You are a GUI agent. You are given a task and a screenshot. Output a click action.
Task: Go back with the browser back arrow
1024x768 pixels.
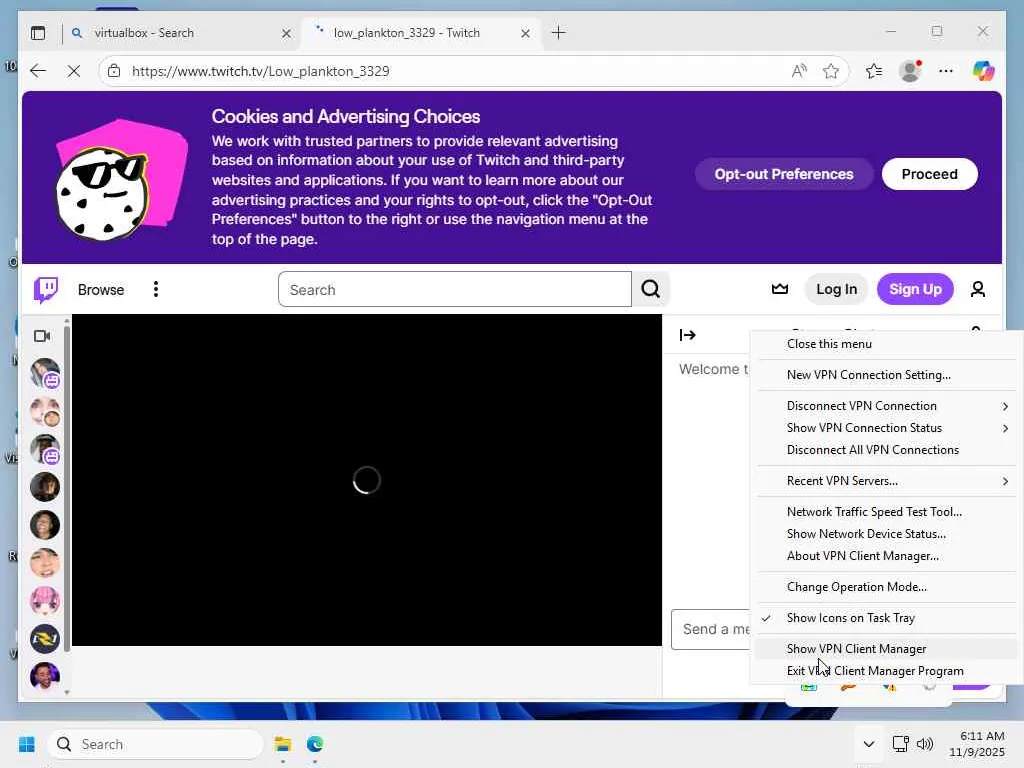pos(38,71)
